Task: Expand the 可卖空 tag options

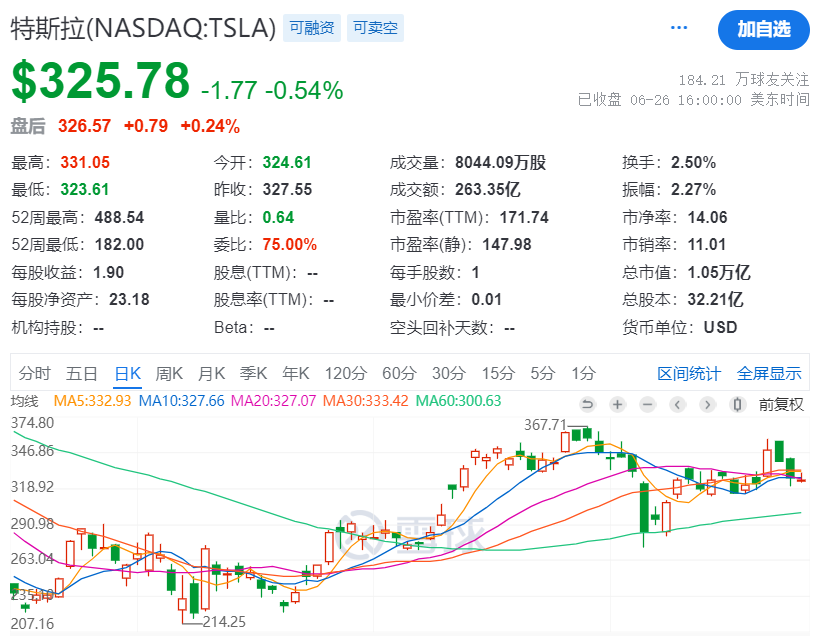Action: [x=374, y=29]
